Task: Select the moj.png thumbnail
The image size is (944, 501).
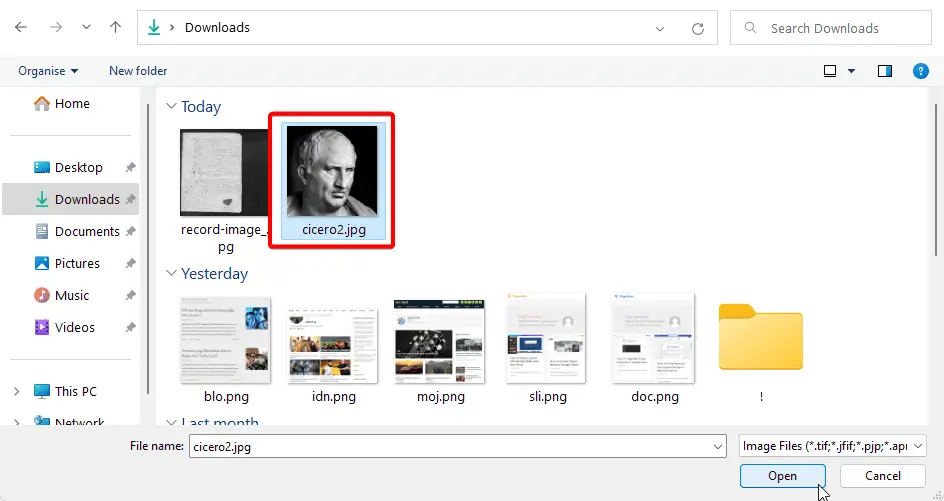Action: (440, 349)
